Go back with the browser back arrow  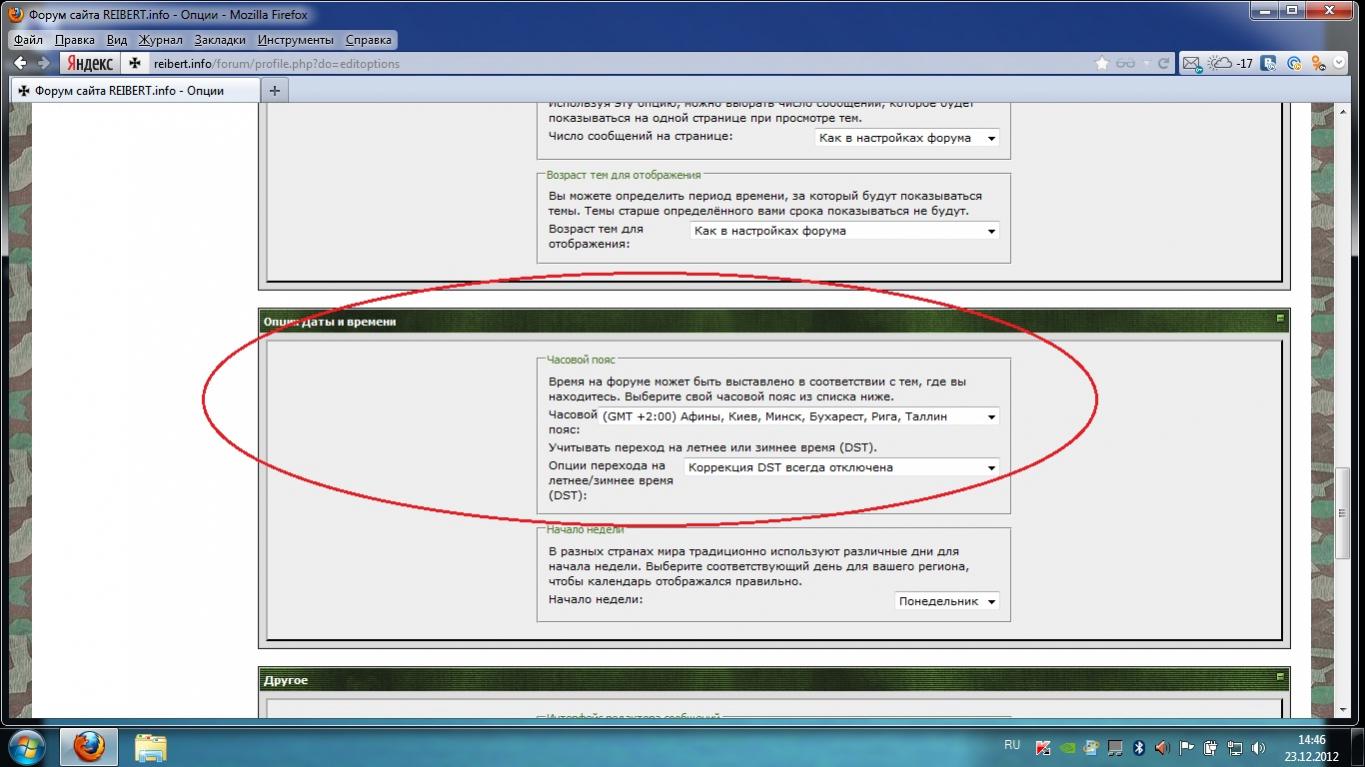click(x=19, y=63)
